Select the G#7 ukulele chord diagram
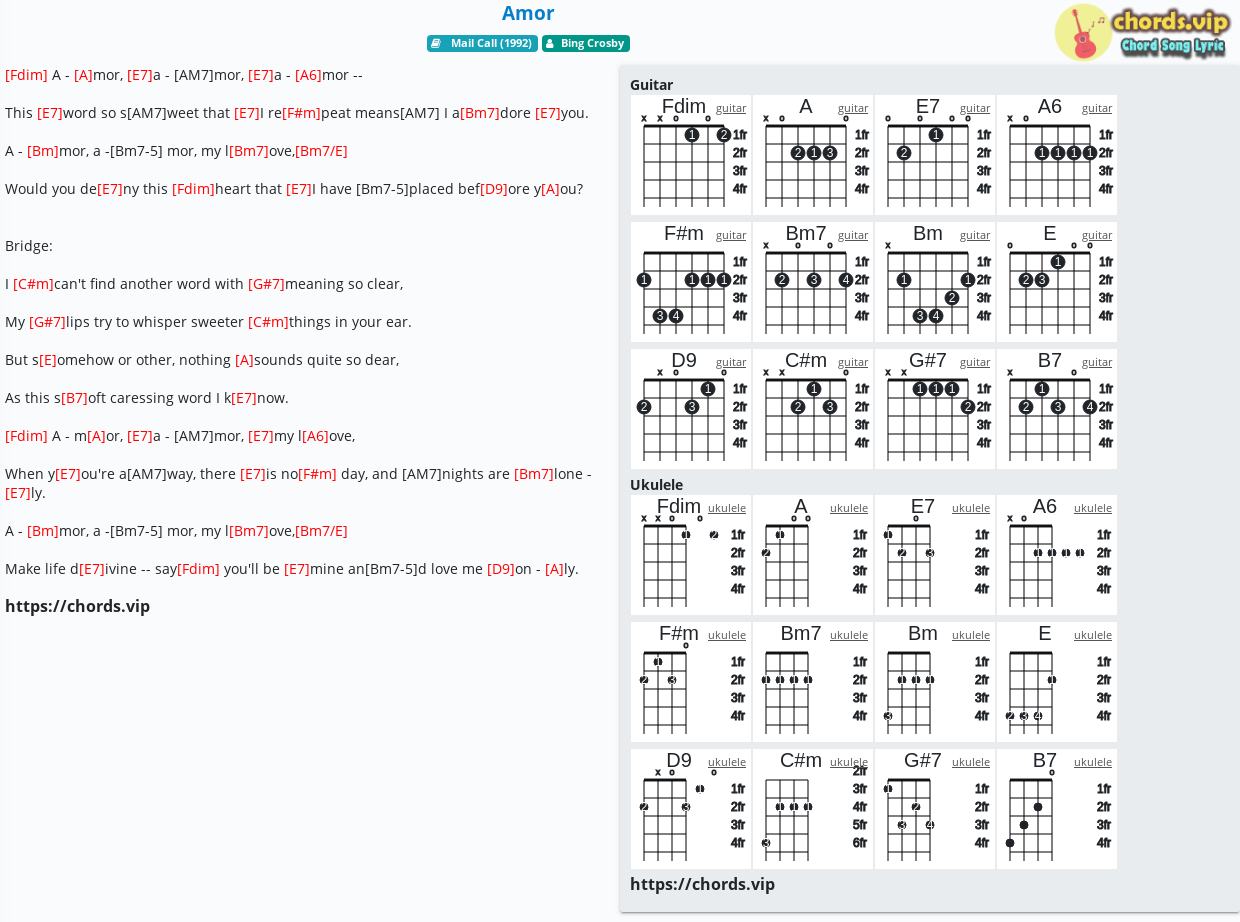The width and height of the screenshot is (1240, 922). point(935,809)
